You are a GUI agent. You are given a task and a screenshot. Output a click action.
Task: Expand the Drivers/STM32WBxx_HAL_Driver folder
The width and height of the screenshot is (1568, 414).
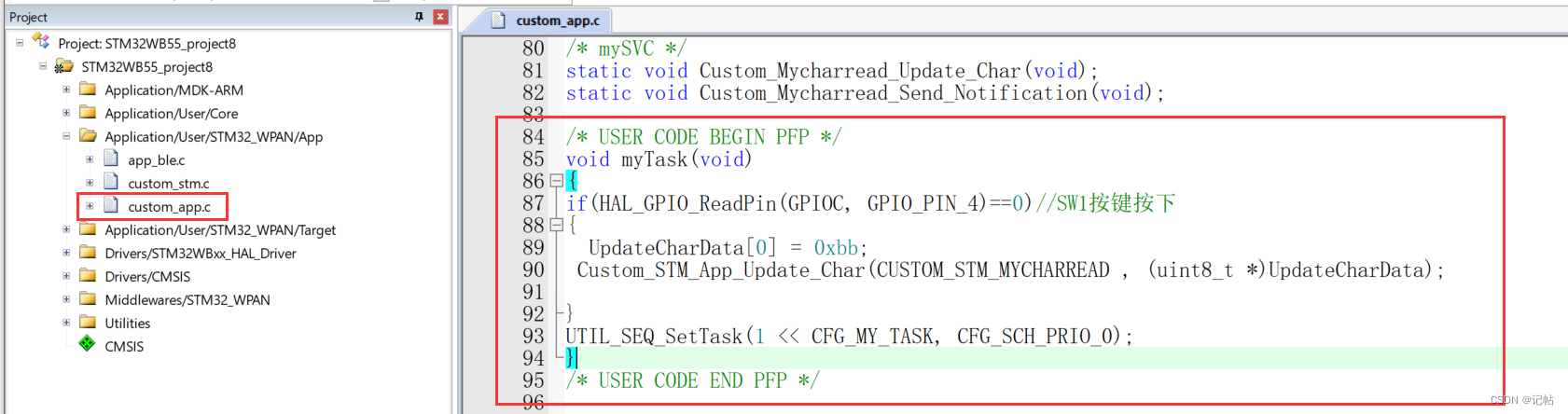click(x=66, y=253)
